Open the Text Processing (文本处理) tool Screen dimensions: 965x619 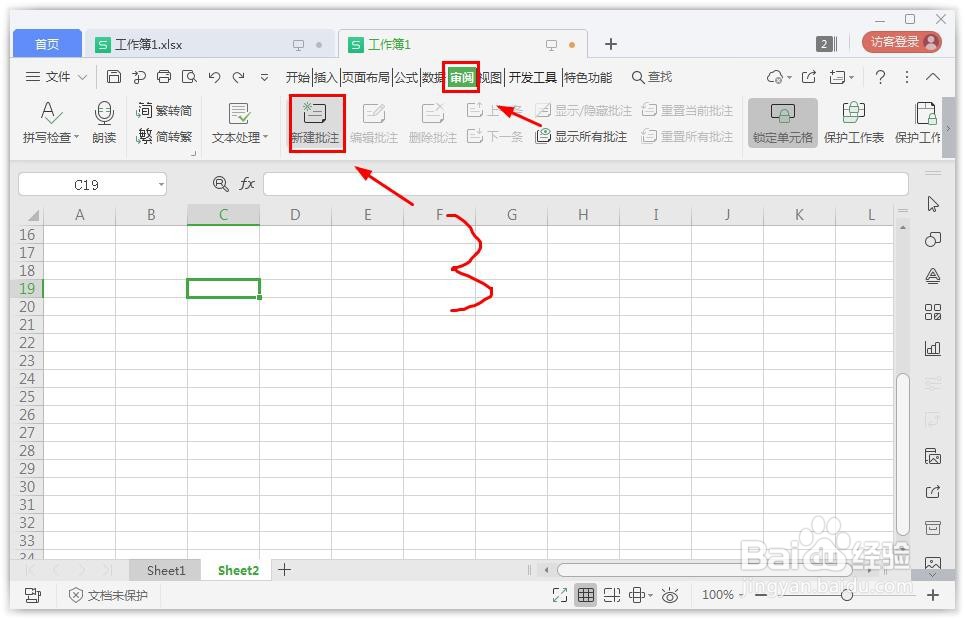tap(239, 122)
